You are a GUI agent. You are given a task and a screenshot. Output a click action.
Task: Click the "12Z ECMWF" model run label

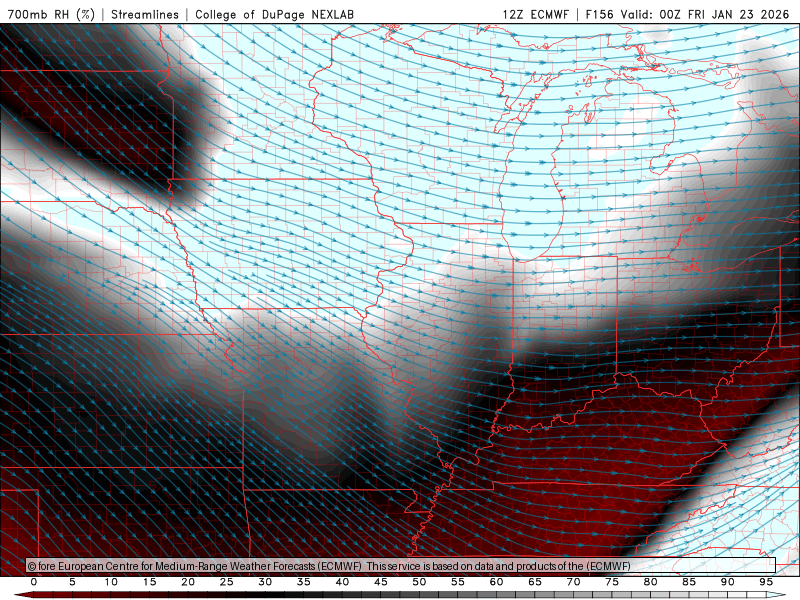click(x=535, y=14)
